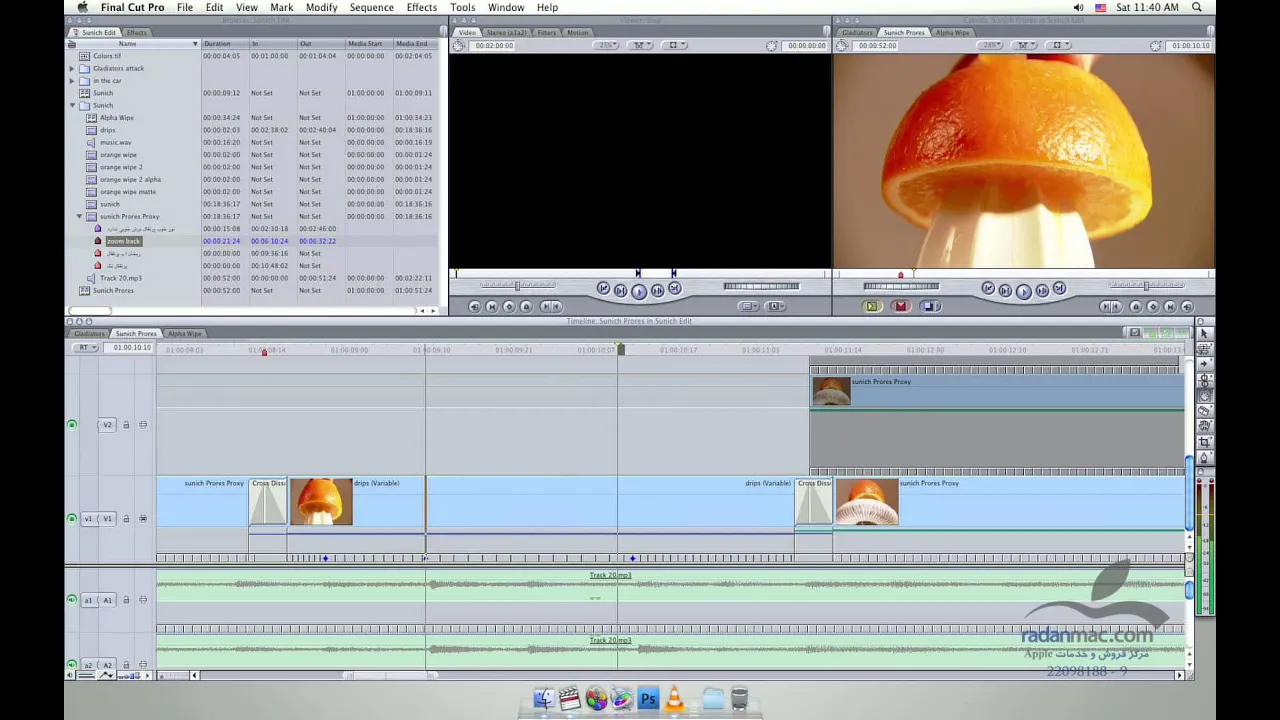Screen dimensions: 1280x720
Task: Open Spotlight search in the menu bar
Action: coord(1197,7)
